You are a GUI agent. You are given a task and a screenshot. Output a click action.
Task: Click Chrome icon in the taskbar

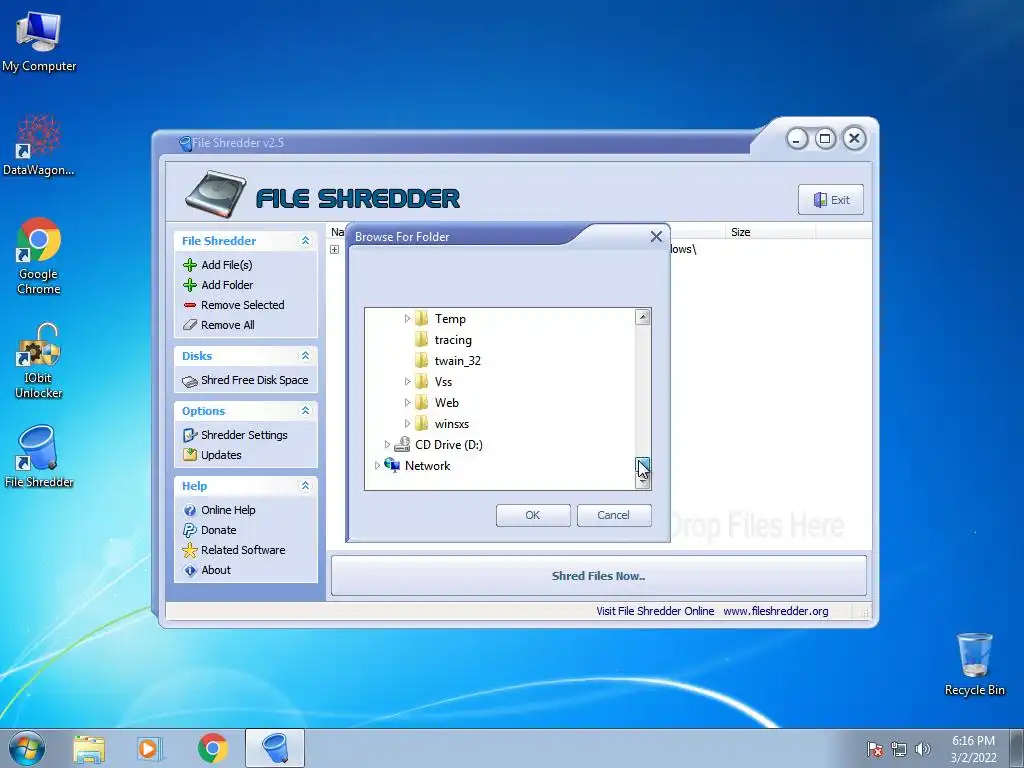(212, 748)
